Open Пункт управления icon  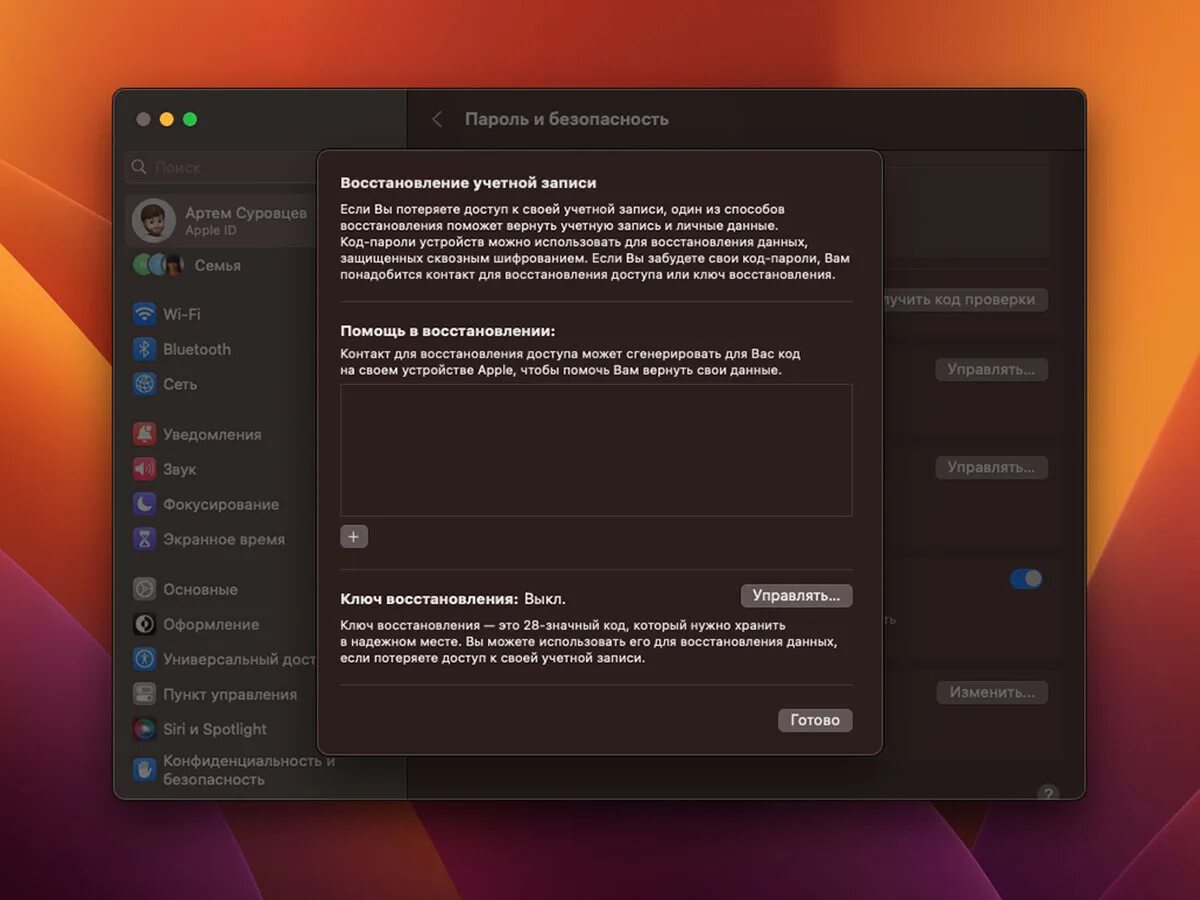pyautogui.click(x=145, y=694)
